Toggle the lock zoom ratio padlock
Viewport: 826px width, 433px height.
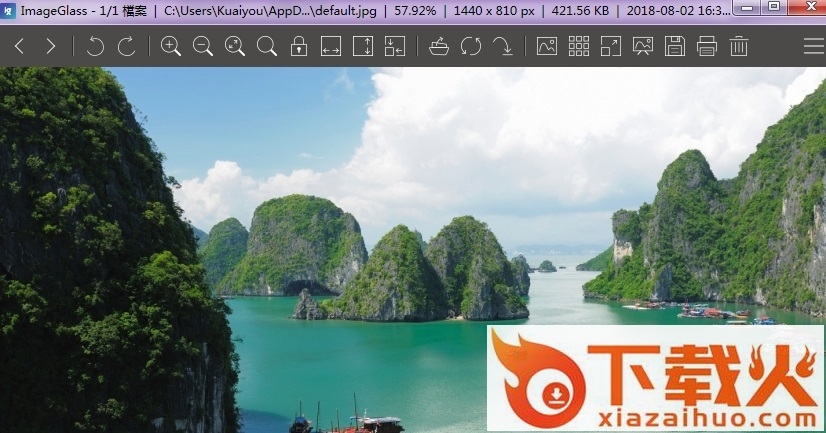pos(299,46)
